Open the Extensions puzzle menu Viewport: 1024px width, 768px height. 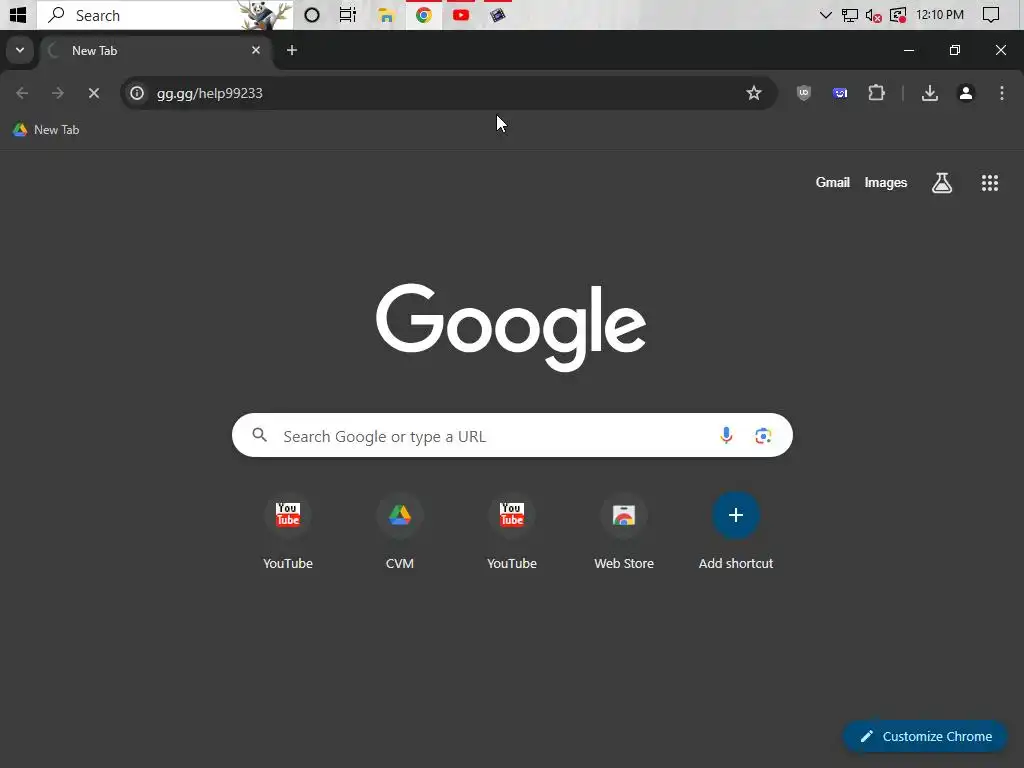tap(876, 93)
